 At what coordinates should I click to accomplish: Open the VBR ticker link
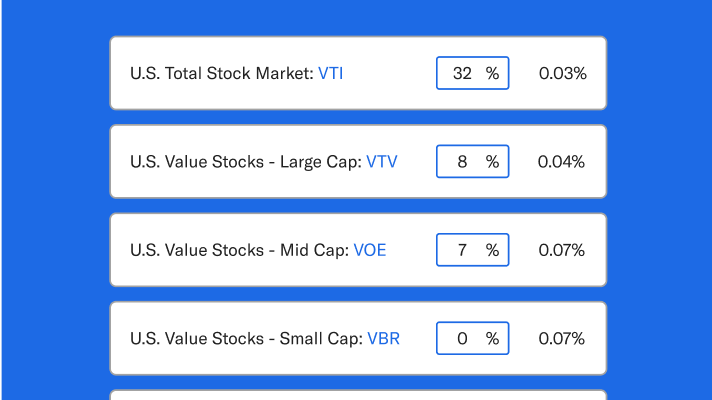pos(383,338)
